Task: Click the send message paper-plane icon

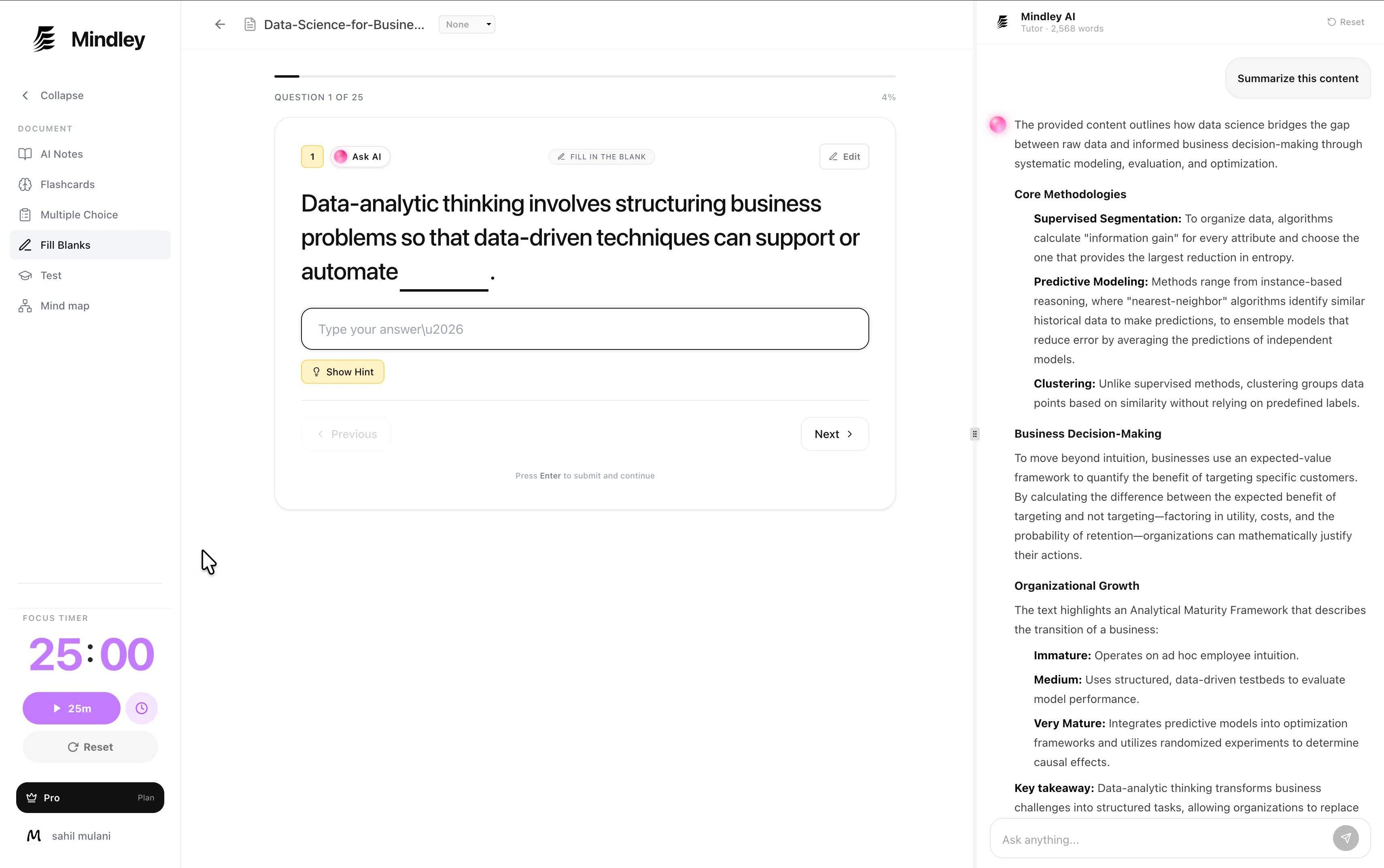Action: (1346, 838)
